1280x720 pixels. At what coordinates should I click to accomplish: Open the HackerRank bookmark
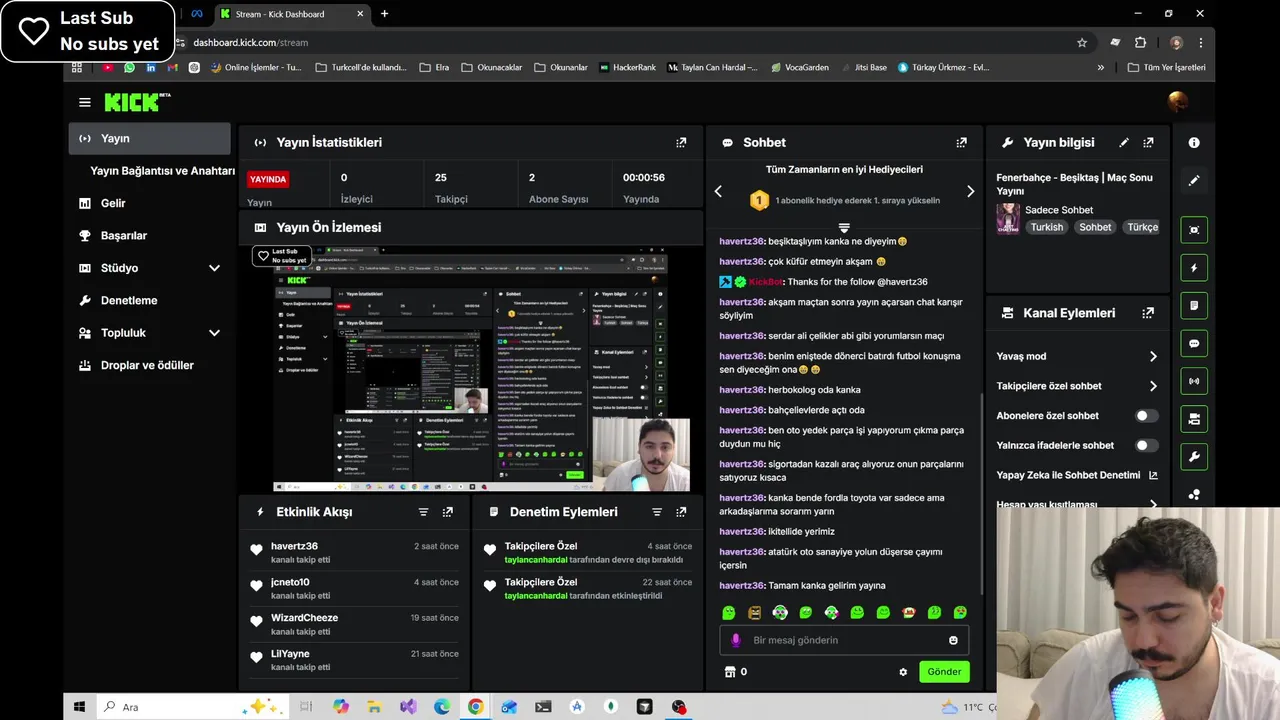coord(627,68)
